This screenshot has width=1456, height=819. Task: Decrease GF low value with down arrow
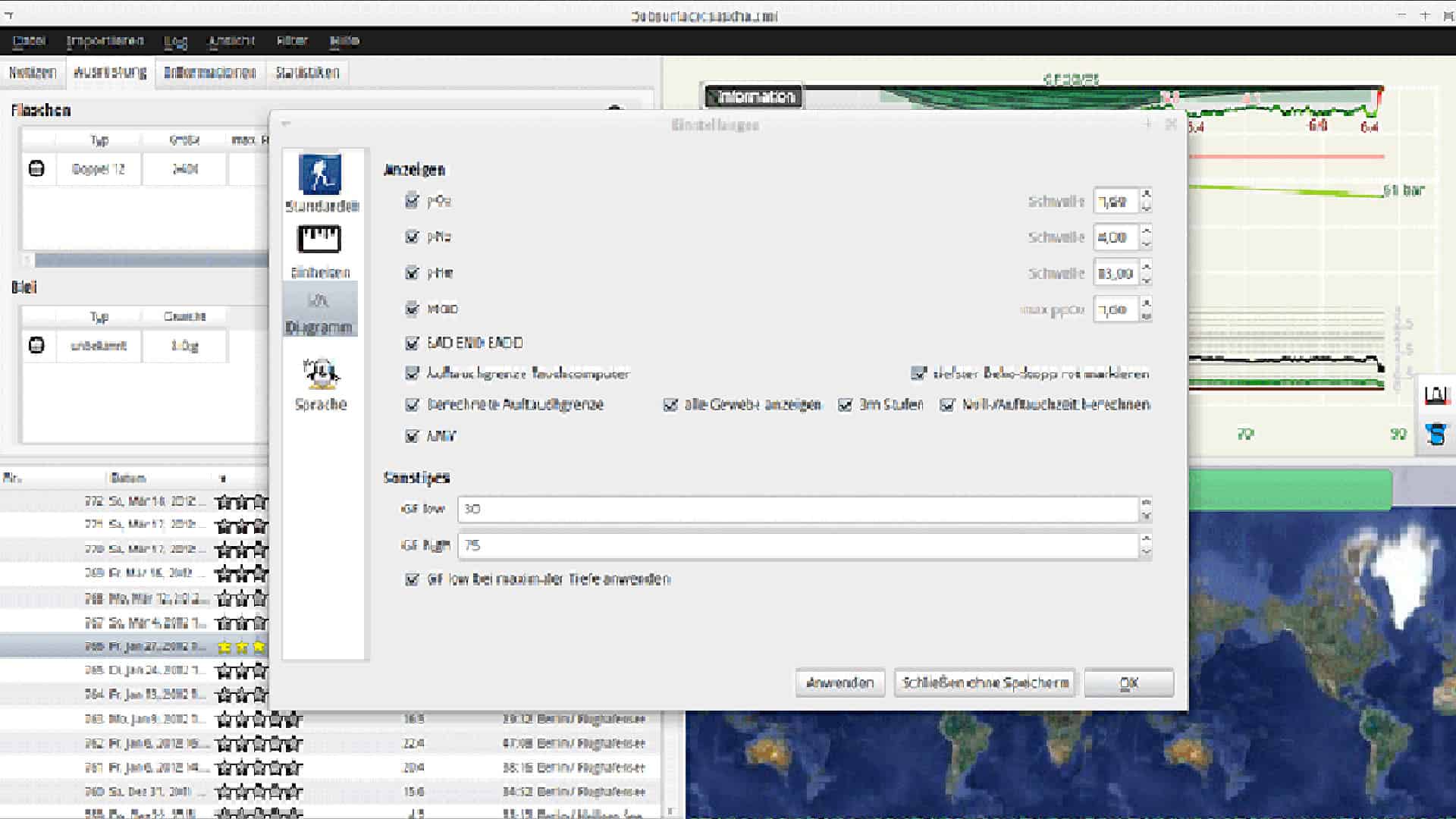point(1146,516)
